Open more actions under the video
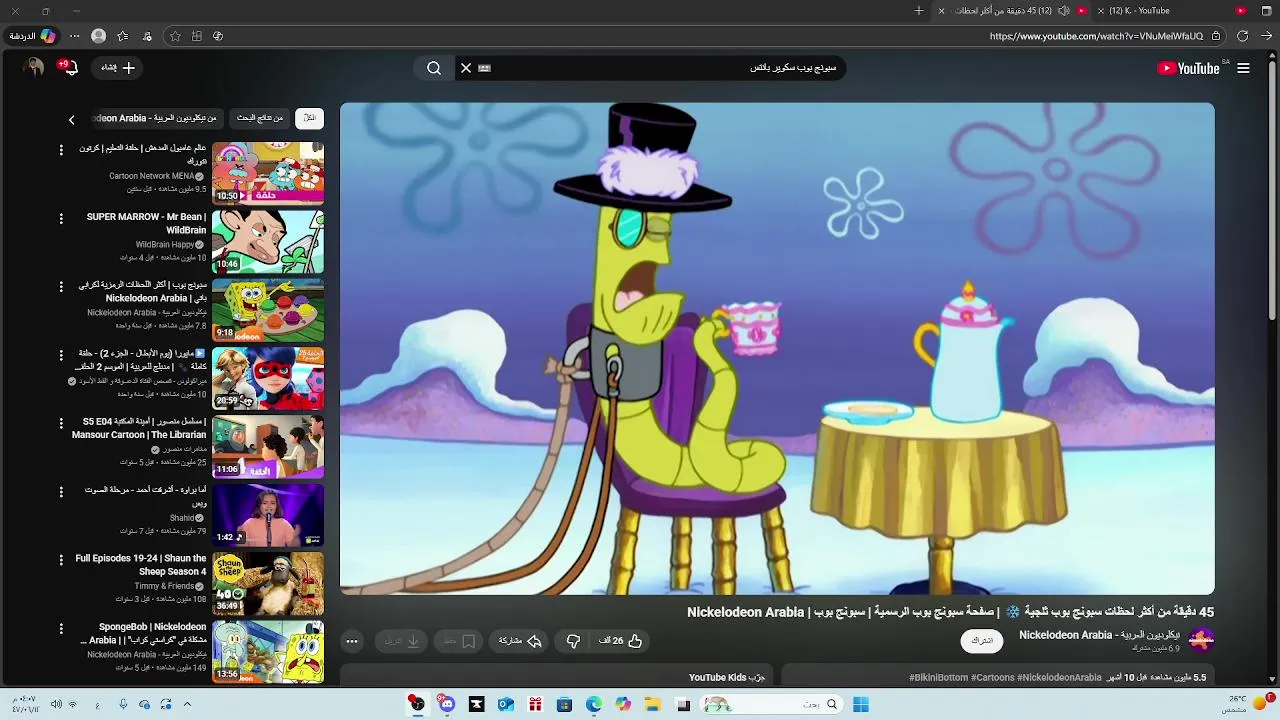The image size is (1280, 720). [352, 641]
